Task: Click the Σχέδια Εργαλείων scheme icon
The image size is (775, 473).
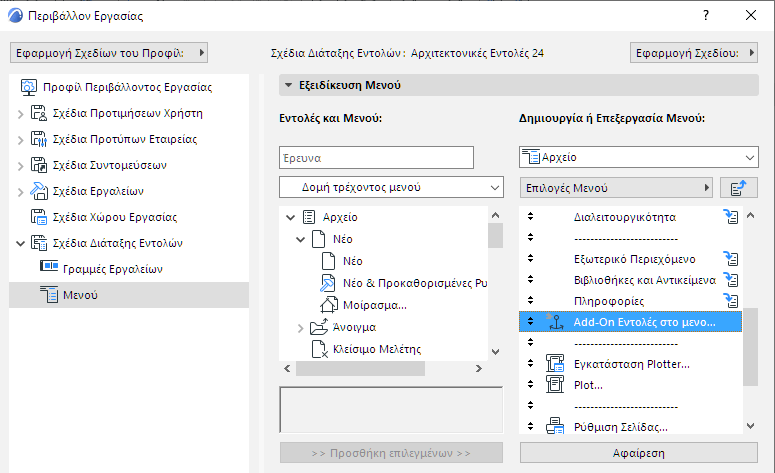Action: pyautogui.click(x=39, y=191)
